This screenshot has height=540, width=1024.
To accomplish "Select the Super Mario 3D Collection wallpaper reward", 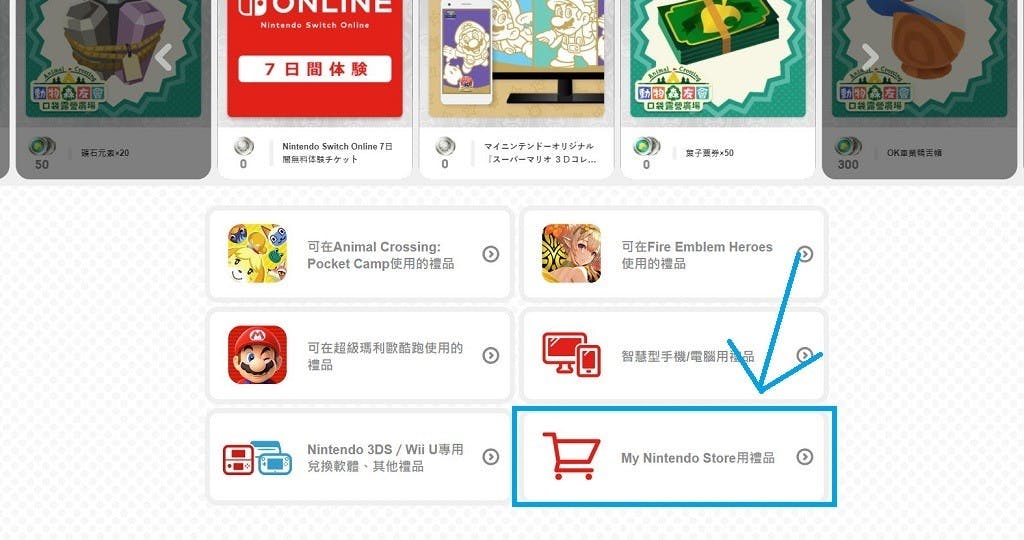I will point(516,89).
